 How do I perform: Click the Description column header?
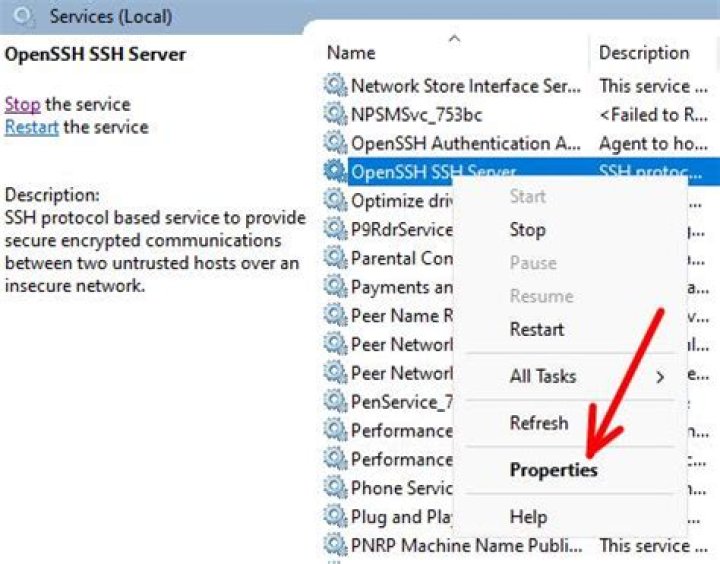(644, 53)
